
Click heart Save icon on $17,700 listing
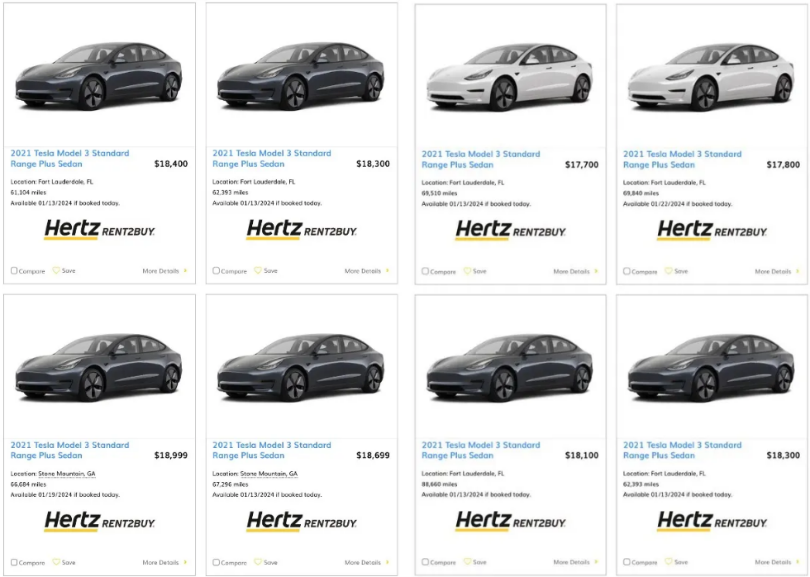[x=468, y=271]
